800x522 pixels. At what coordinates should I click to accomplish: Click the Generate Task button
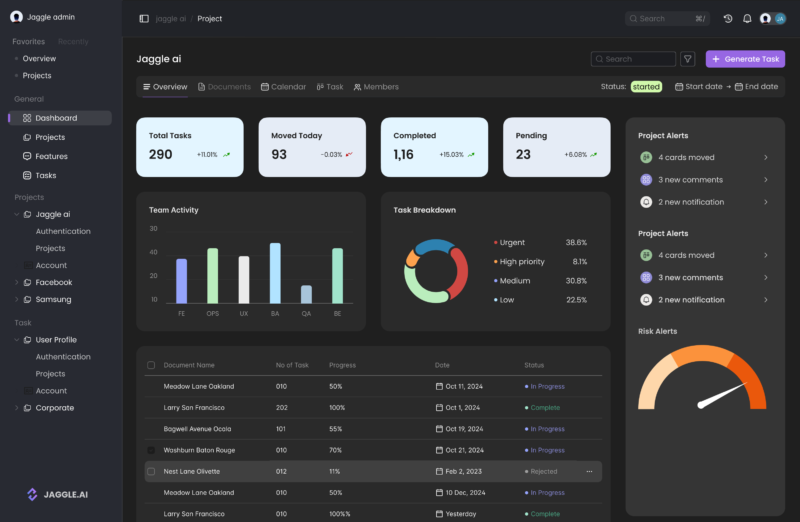coord(745,59)
